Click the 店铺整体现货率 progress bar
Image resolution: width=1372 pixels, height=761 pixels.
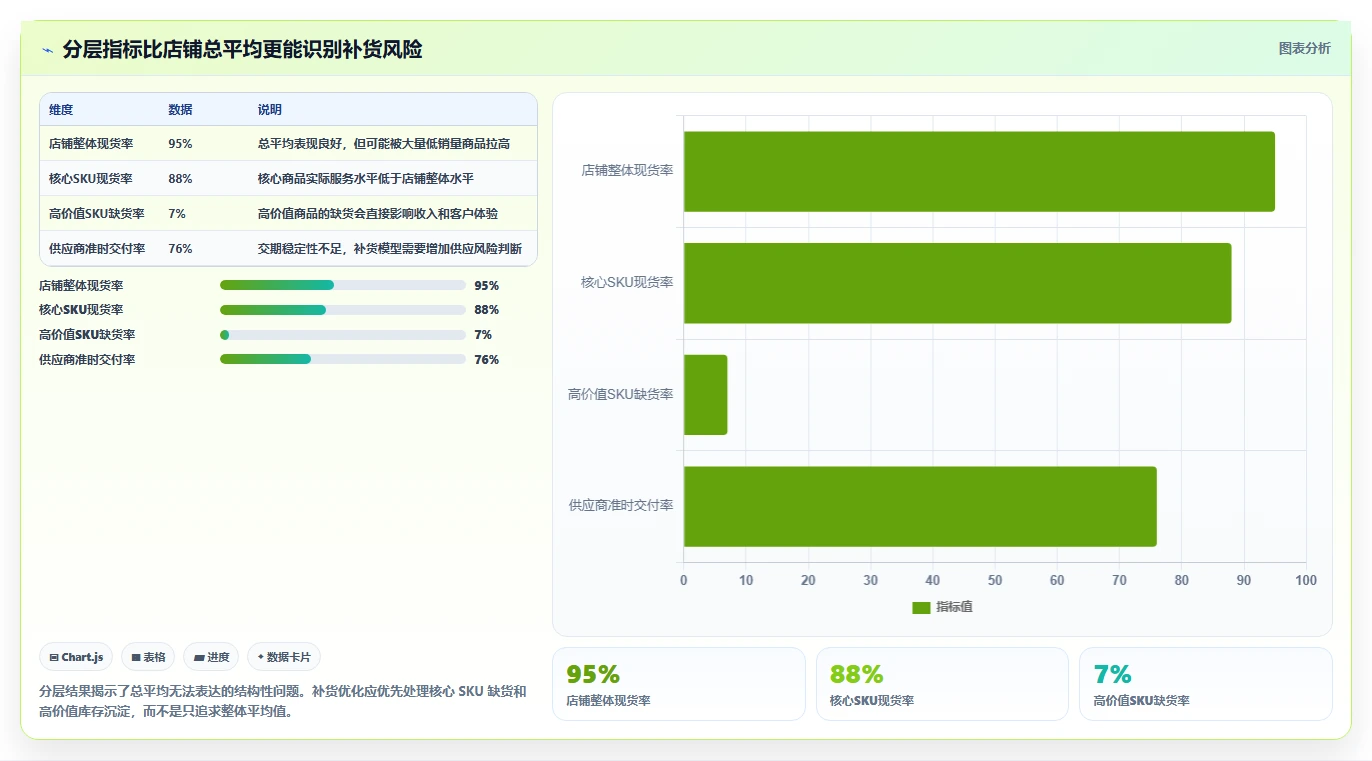[343, 285]
